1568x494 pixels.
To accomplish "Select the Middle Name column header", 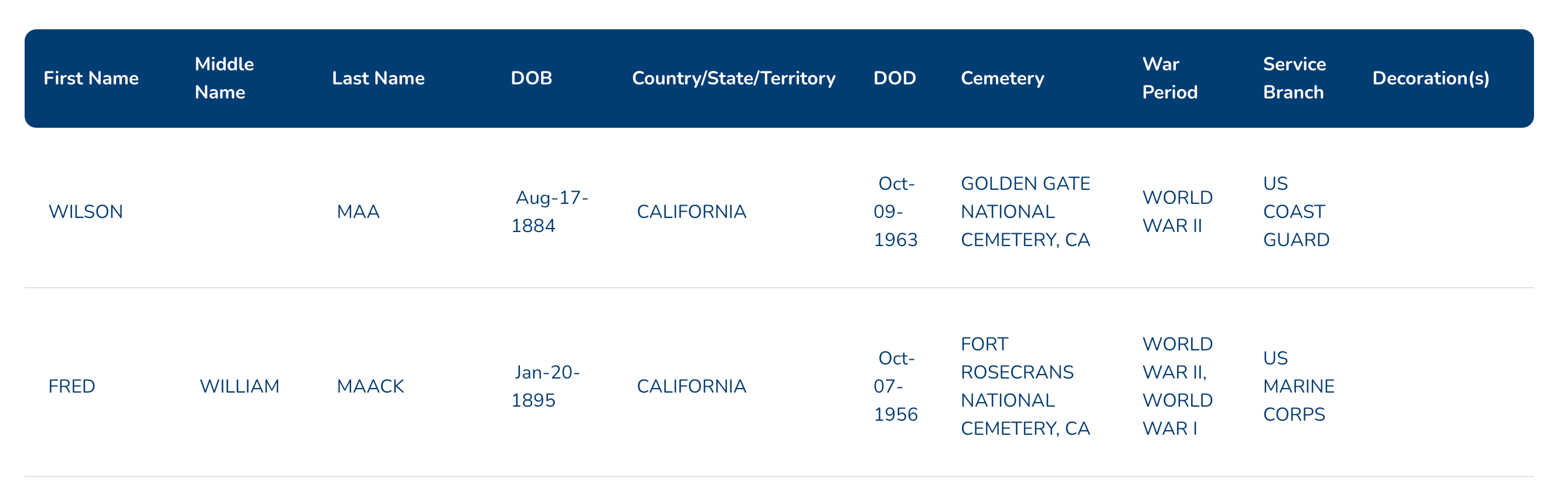I will click(x=224, y=79).
